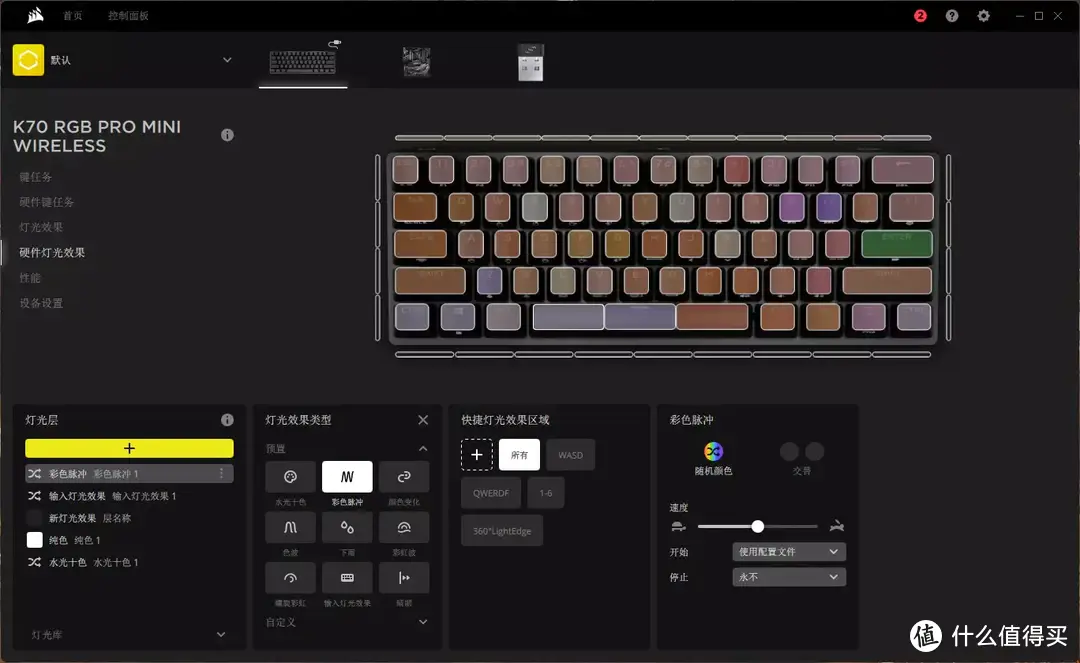Select the 色波 wave effect icon
Viewport: 1080px width, 663px height.
click(x=291, y=527)
